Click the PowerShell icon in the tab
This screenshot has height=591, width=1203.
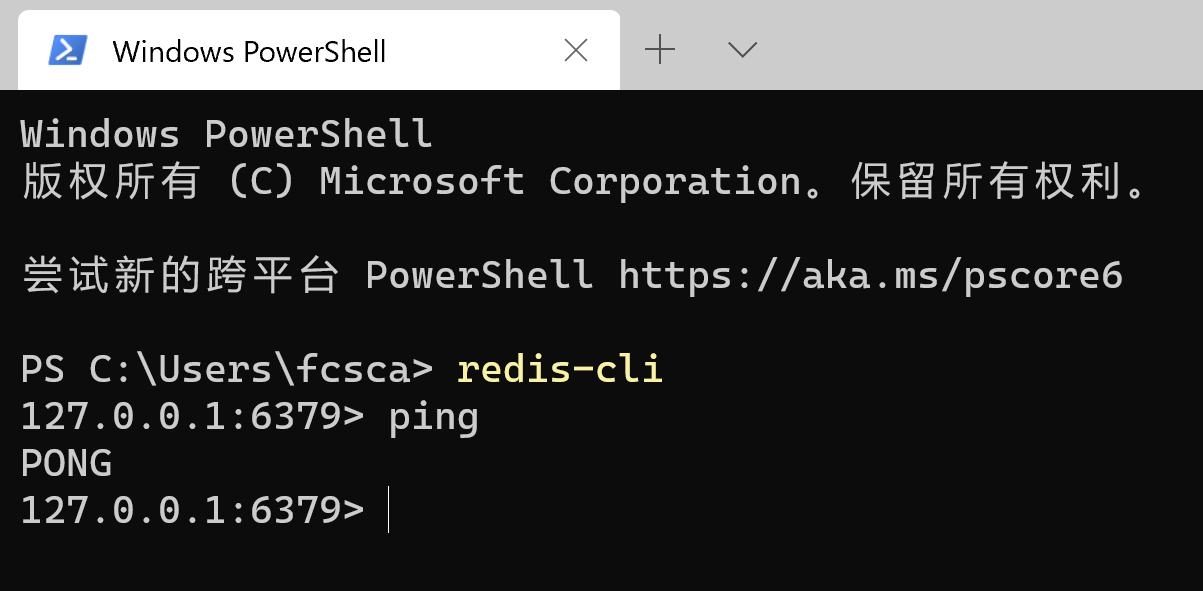tap(68, 50)
